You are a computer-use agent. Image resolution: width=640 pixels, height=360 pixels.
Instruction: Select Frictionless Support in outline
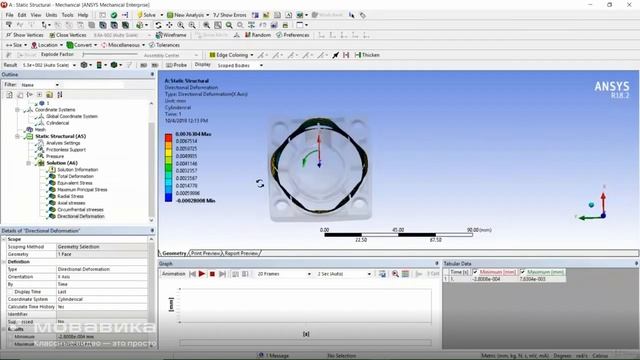click(66, 150)
